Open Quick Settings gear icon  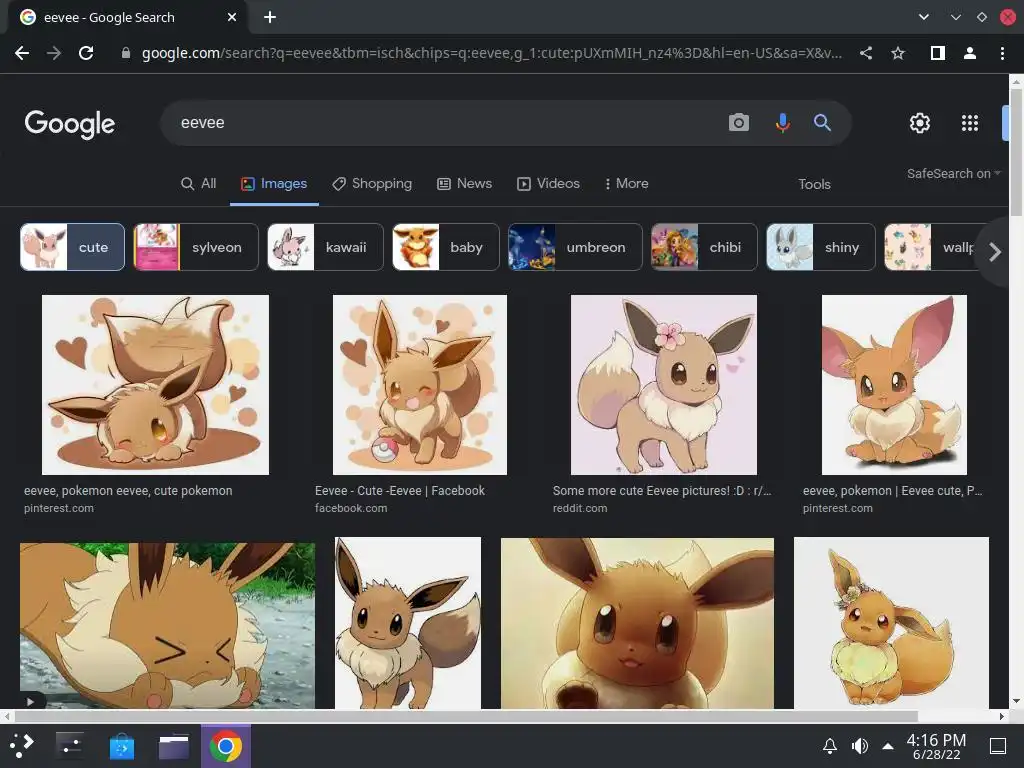click(x=920, y=123)
